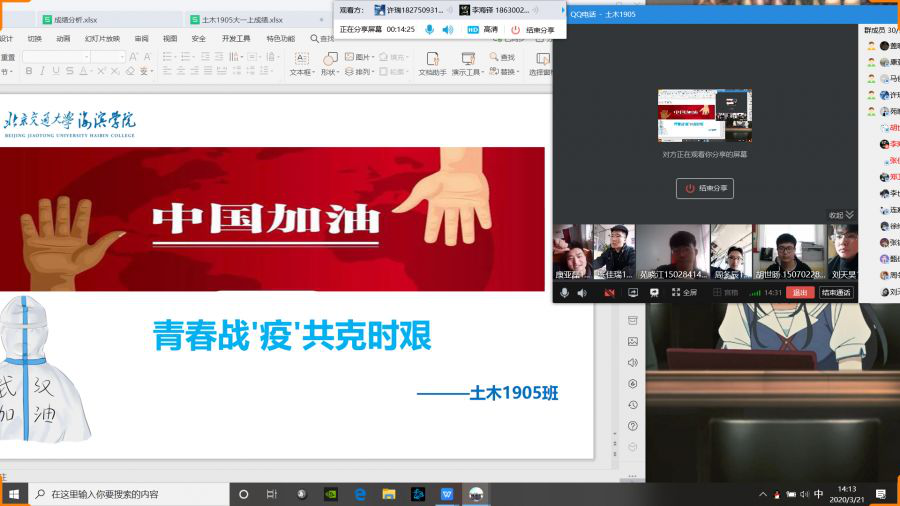900x506 pixels.
Task: Expand the 演示工具 dropdown
Action: pyautogui.click(x=468, y=72)
